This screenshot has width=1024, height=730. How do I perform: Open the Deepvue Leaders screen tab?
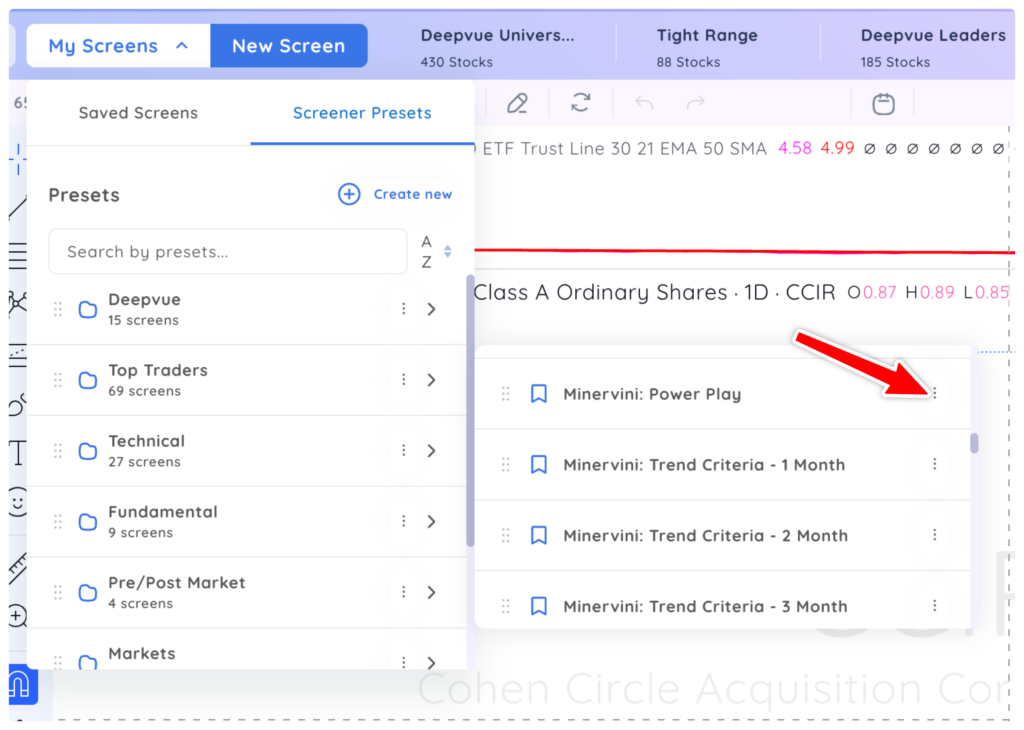click(933, 48)
